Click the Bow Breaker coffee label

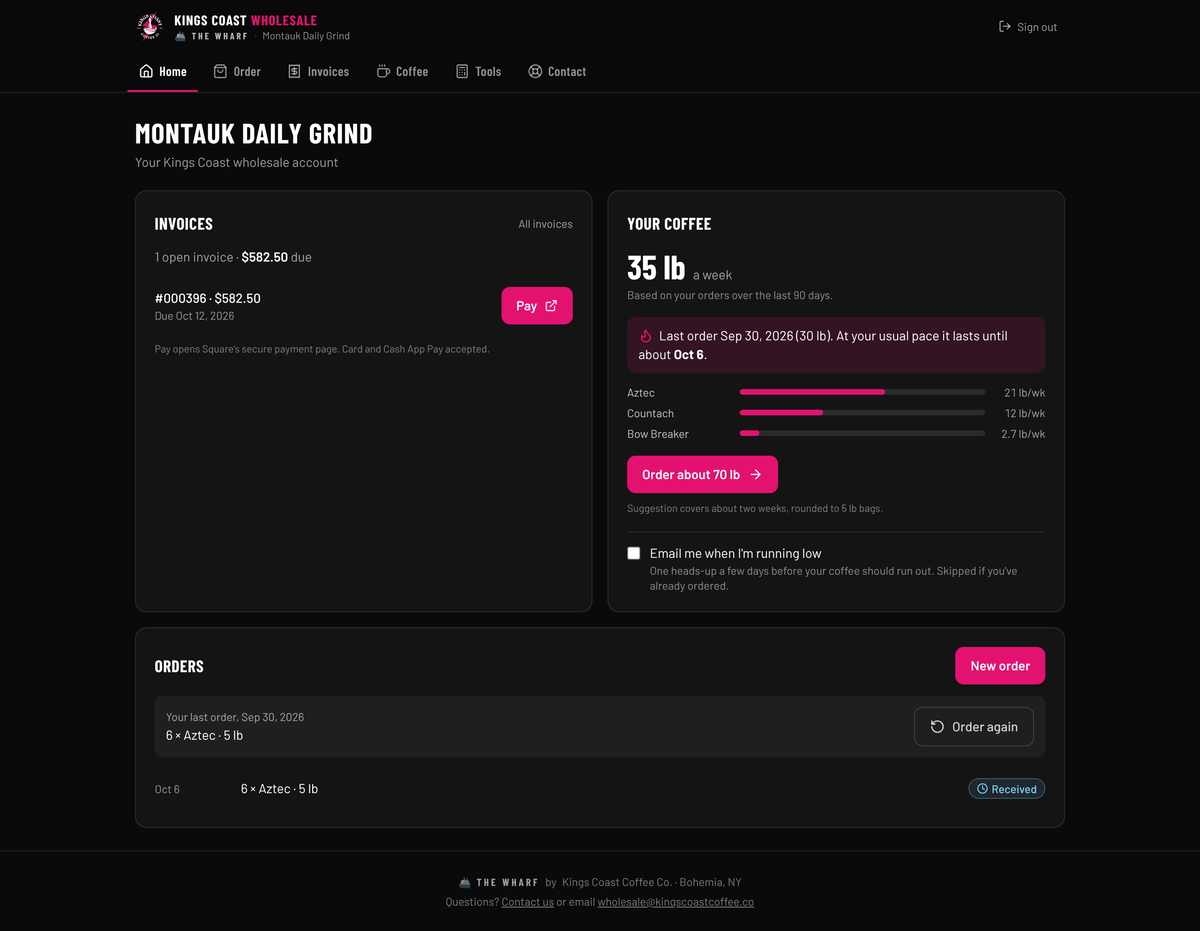[658, 434]
